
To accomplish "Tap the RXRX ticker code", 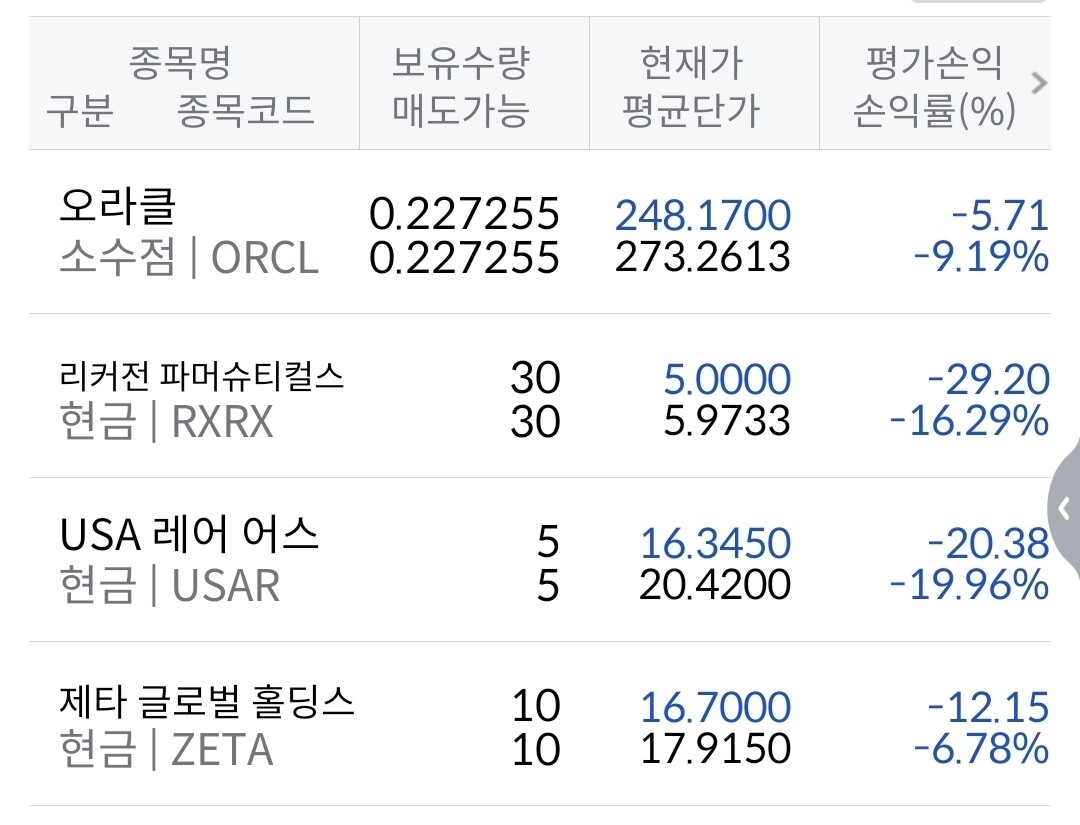I will click(222, 422).
